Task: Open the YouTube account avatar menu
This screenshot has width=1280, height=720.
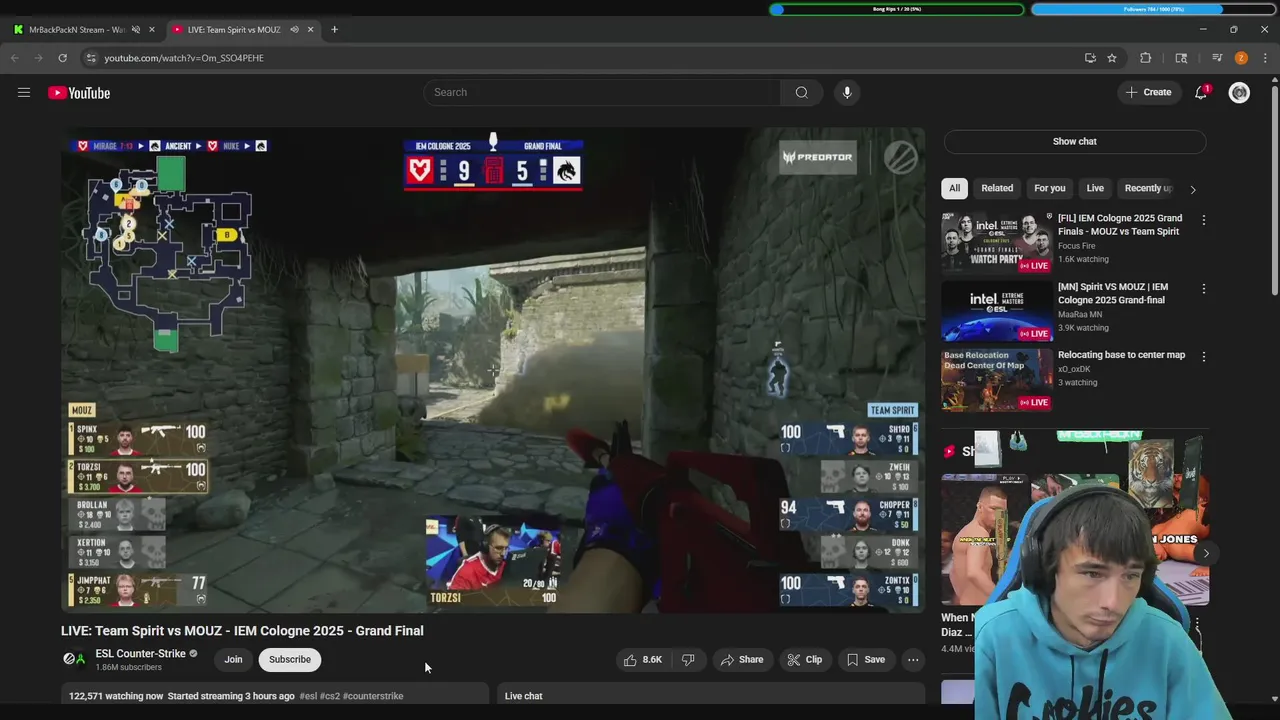Action: point(1239,92)
